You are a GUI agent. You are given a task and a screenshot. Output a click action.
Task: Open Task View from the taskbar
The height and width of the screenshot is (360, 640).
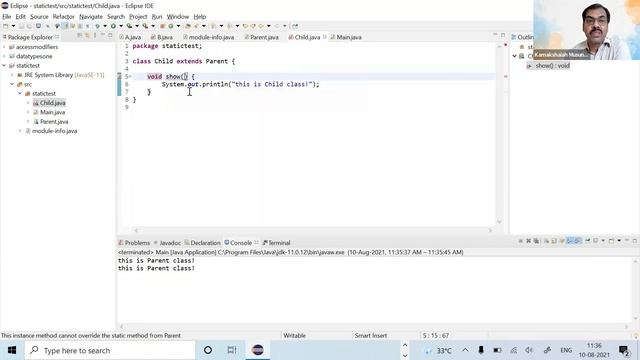click(232, 350)
